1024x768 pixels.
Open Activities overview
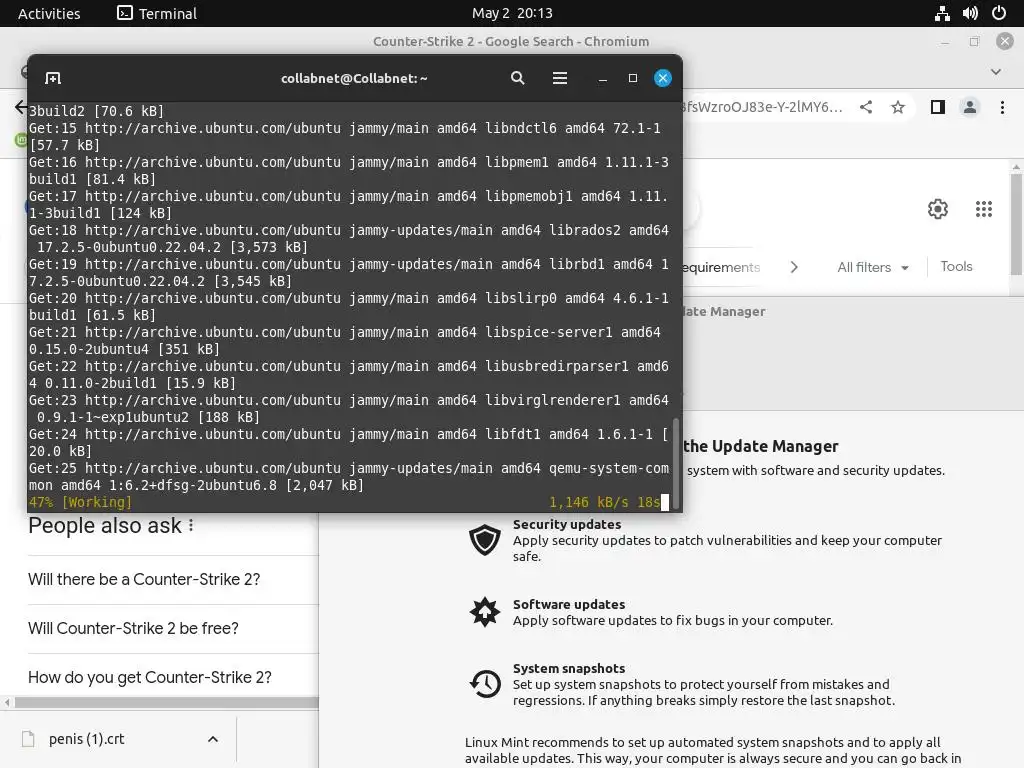click(49, 13)
